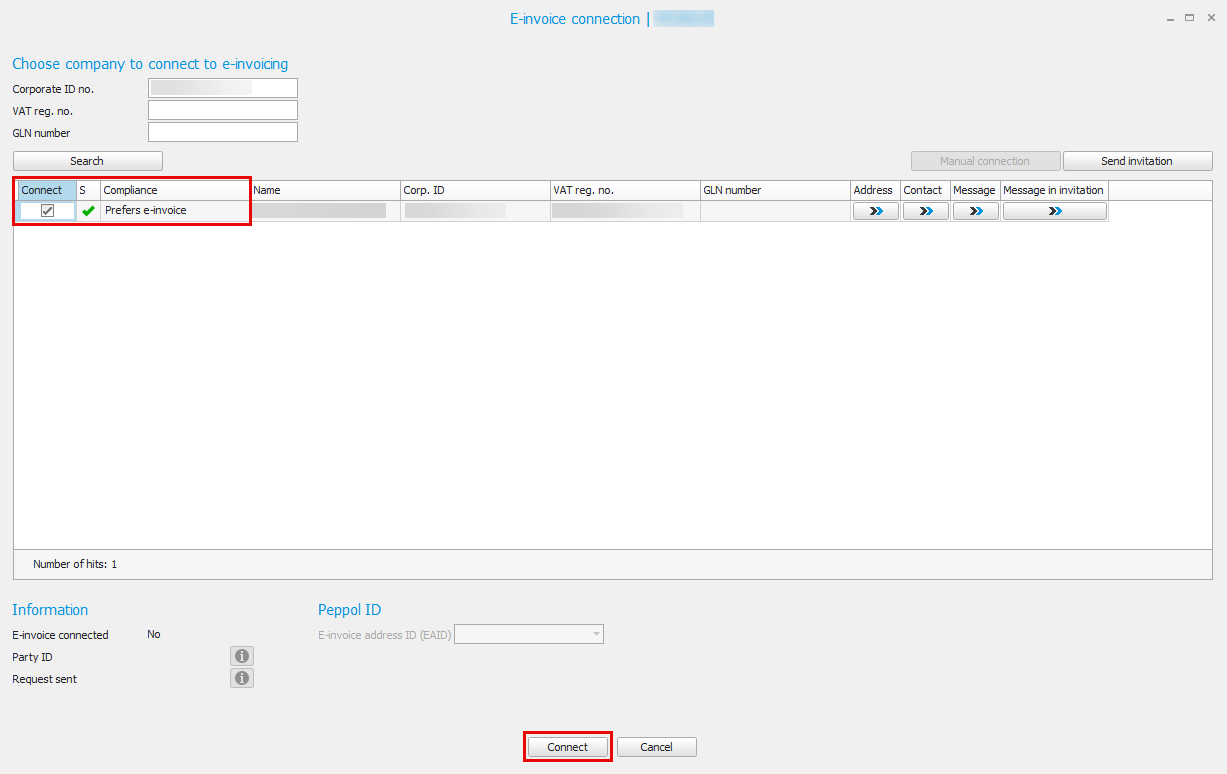The width and height of the screenshot is (1227, 774).
Task: Focus the Corporate ID no. input field
Action: [x=222, y=88]
